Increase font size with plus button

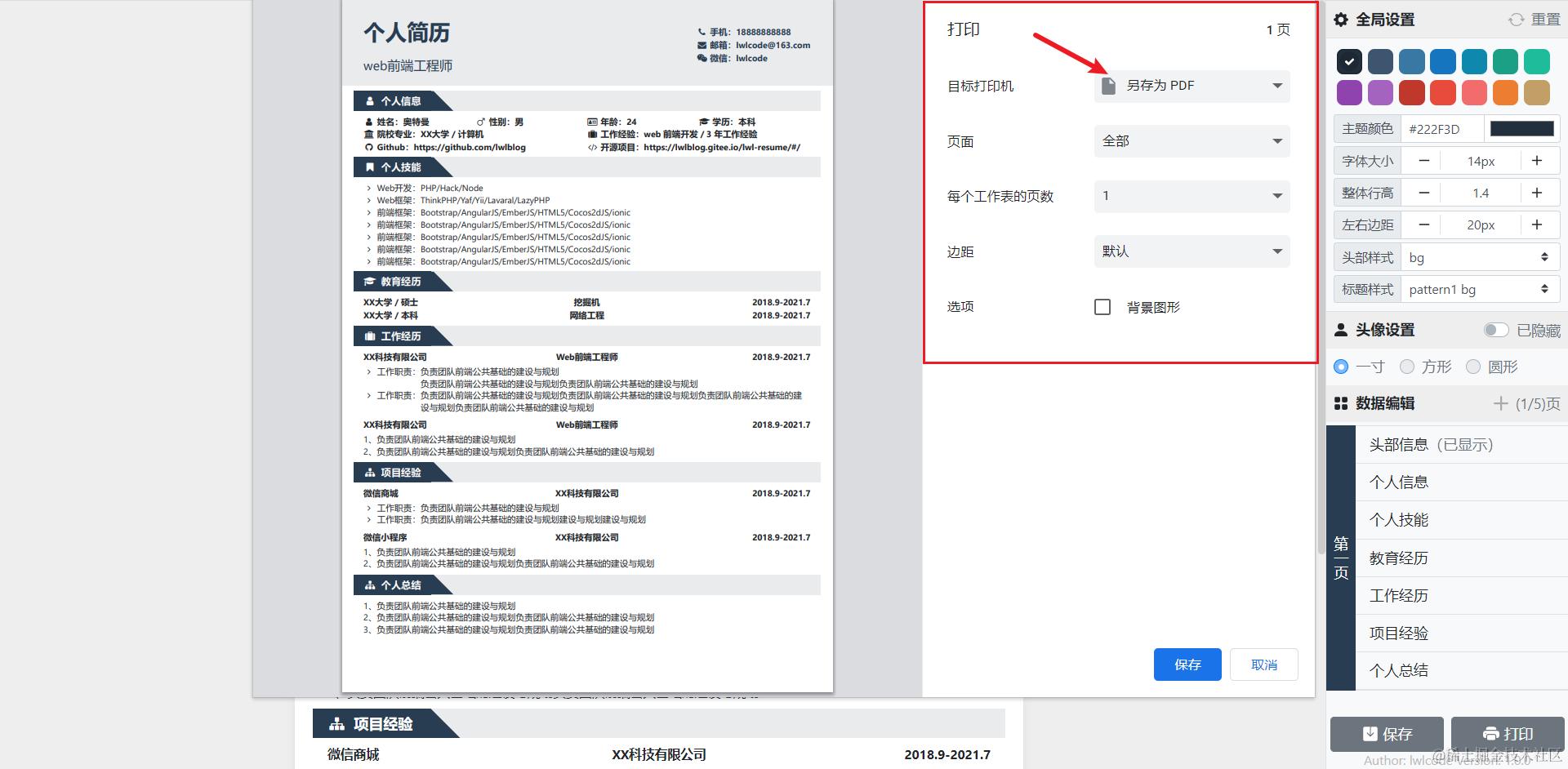[x=1537, y=161]
